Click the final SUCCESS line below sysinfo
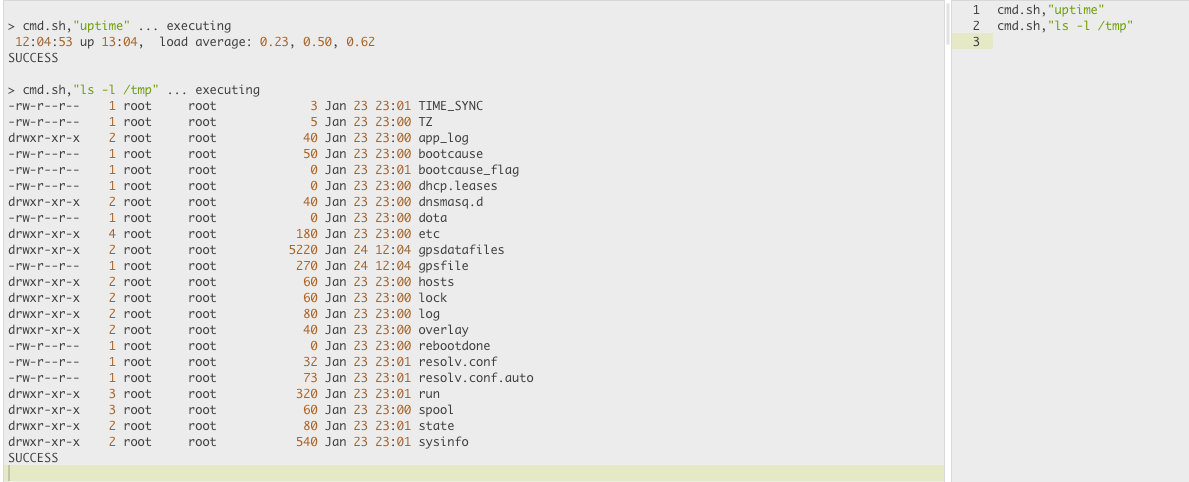The height and width of the screenshot is (482, 1189). click(33, 458)
